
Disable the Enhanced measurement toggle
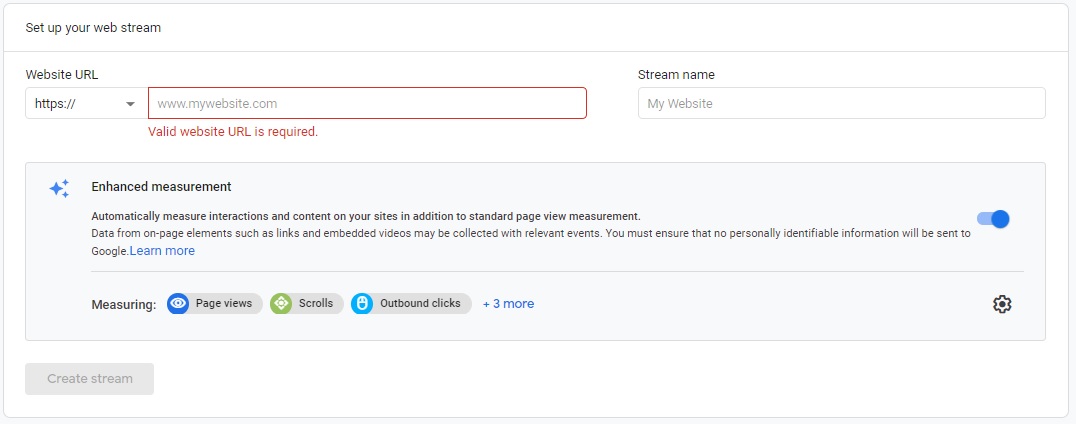click(994, 219)
